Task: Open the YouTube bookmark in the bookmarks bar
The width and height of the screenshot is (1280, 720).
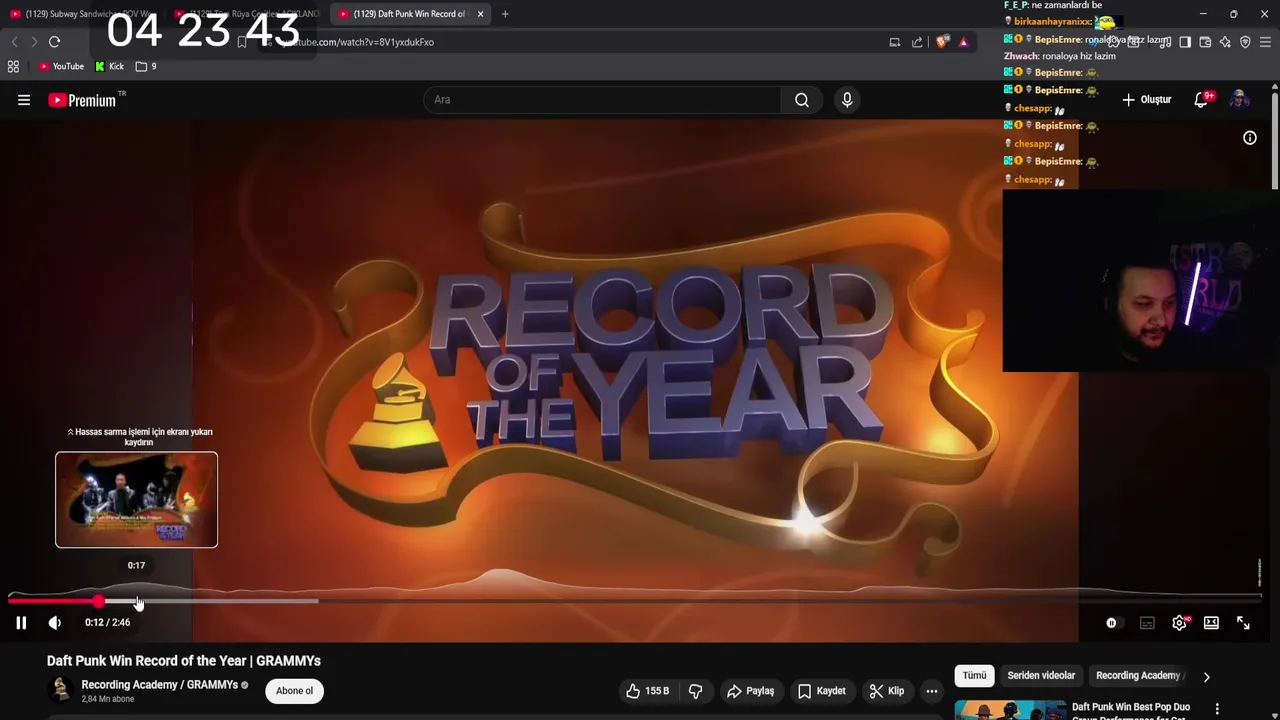Action: [61, 67]
